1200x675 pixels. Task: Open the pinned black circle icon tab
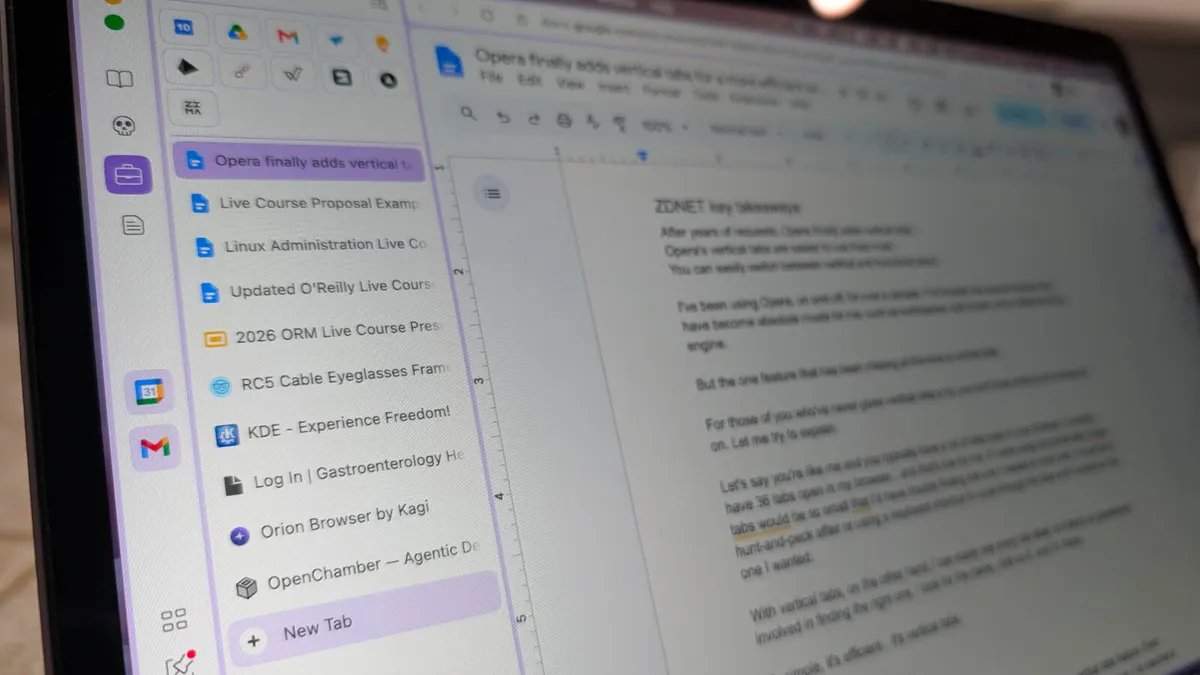point(387,79)
